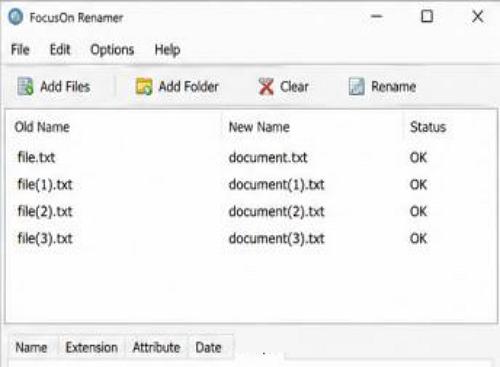The image size is (500, 367).
Task: Click the Rename button label
Action: (x=394, y=87)
